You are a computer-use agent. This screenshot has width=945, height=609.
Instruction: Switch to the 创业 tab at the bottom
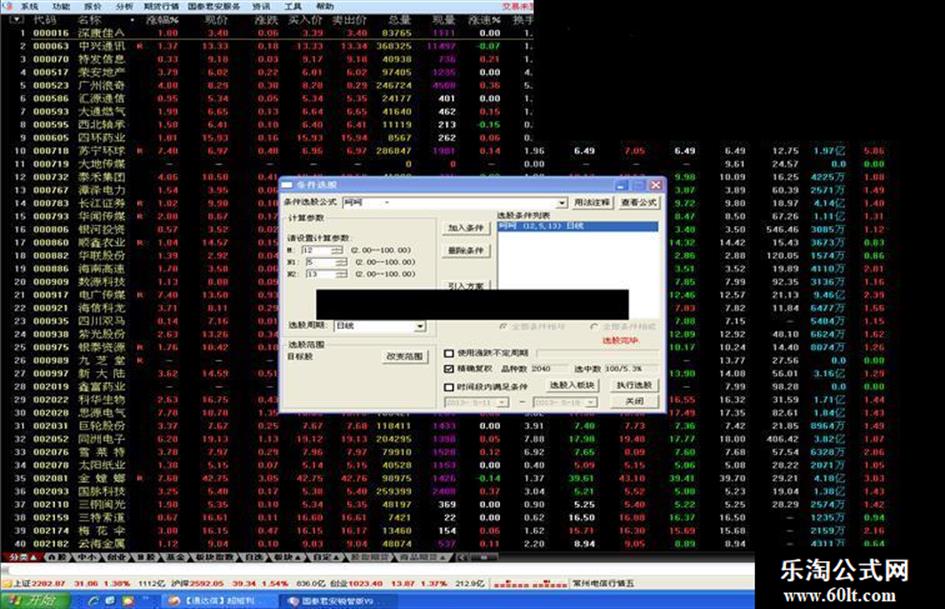116,558
